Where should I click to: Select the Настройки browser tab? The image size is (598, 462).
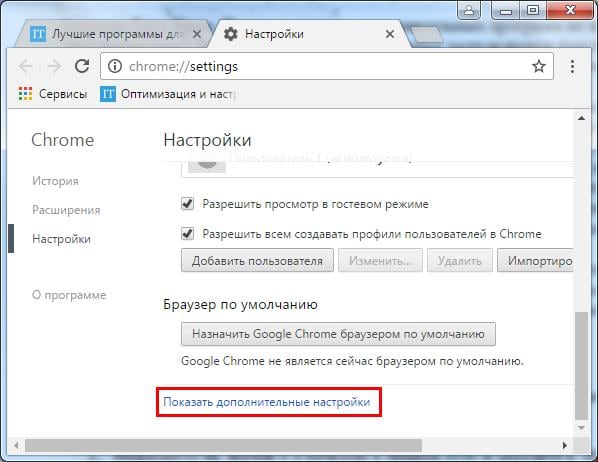tap(309, 34)
